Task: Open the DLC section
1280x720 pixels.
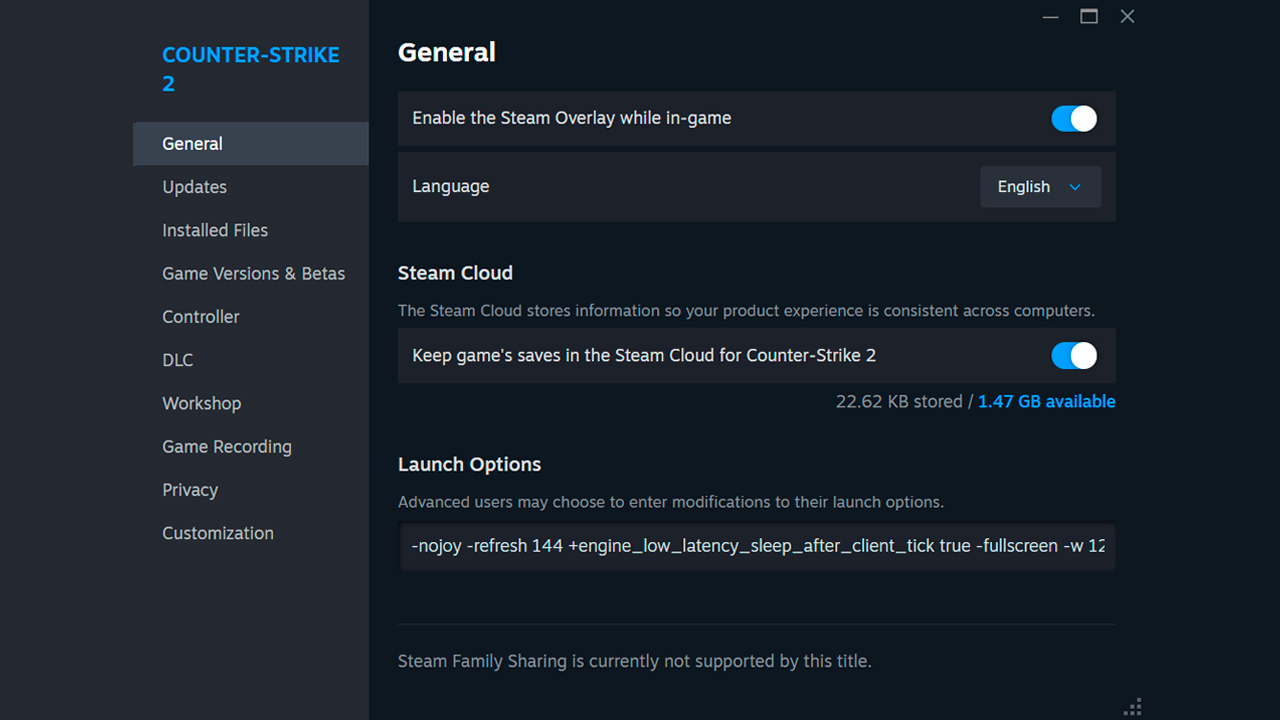Action: [251, 360]
